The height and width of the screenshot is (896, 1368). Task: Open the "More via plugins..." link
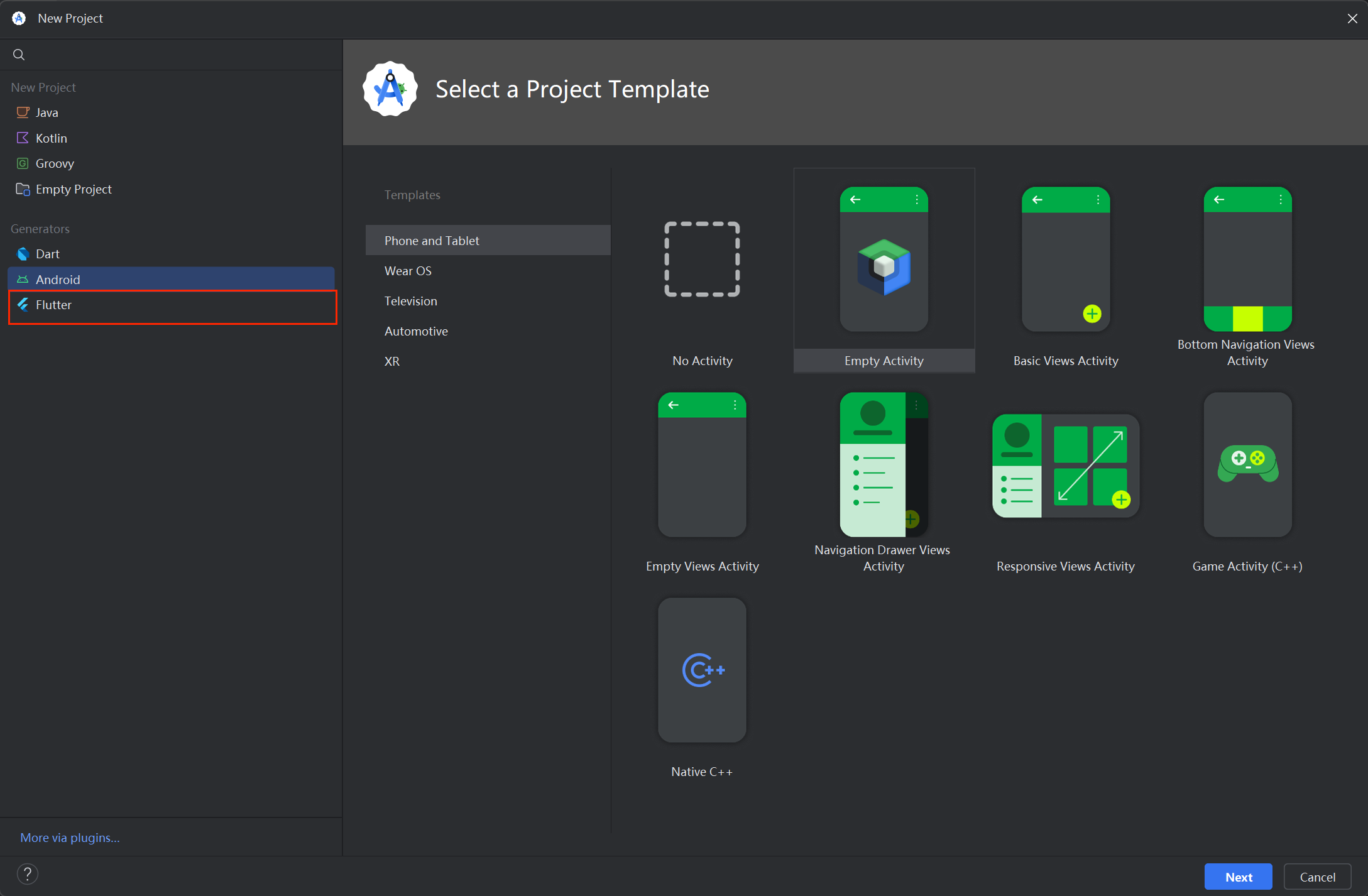coord(69,837)
